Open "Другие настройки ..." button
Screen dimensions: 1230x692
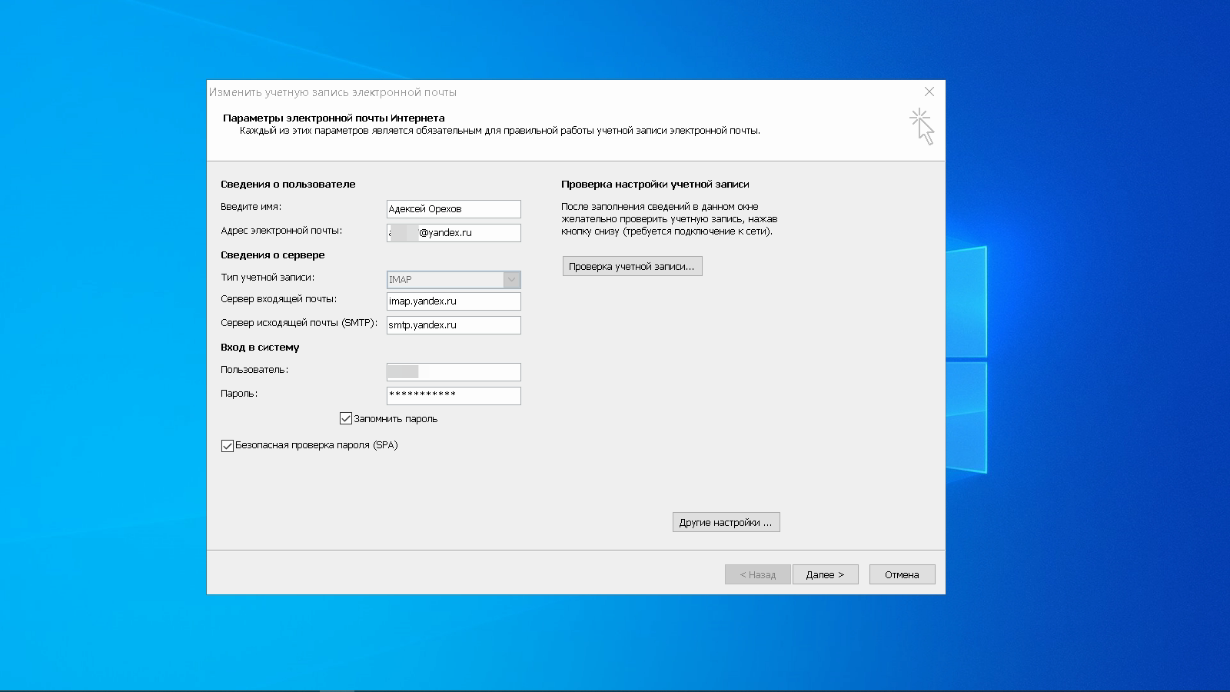pos(726,523)
